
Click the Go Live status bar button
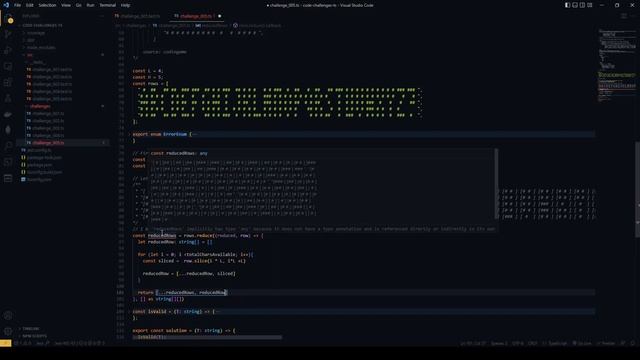coord(582,343)
